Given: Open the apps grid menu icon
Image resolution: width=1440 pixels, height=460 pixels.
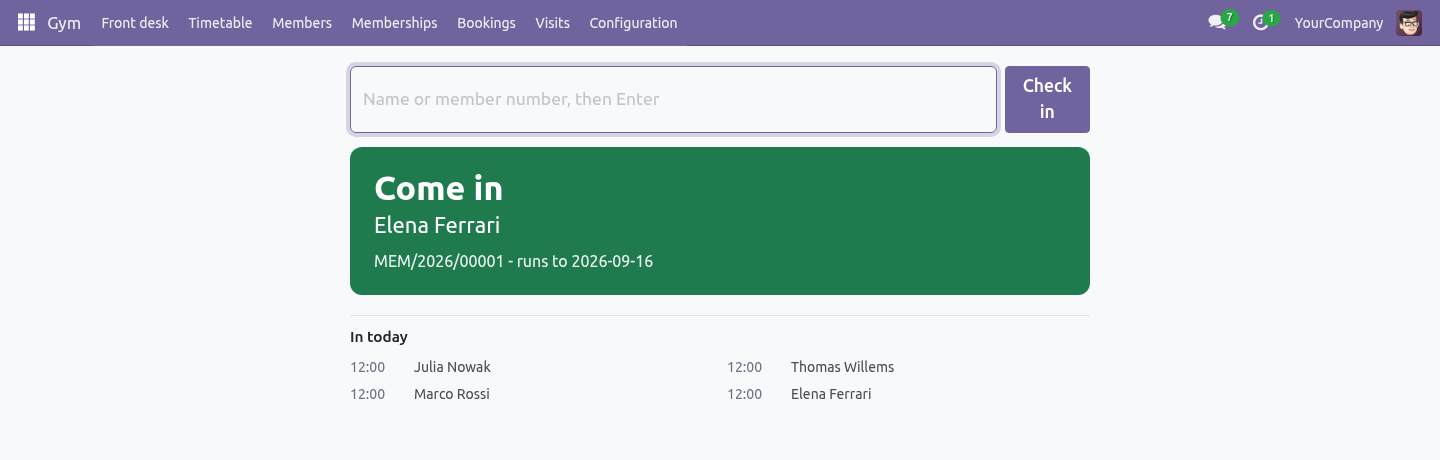Looking at the screenshot, I should point(26,22).
